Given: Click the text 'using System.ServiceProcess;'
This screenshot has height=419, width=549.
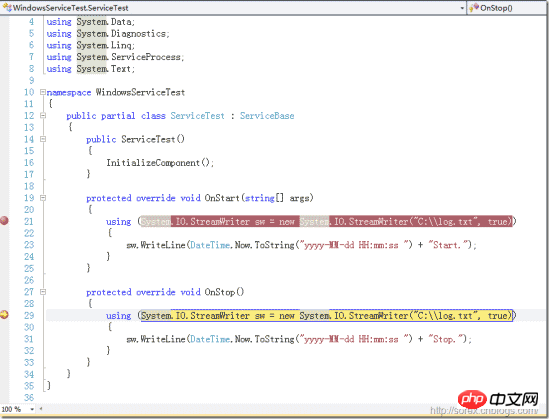Looking at the screenshot, I should (115, 57).
